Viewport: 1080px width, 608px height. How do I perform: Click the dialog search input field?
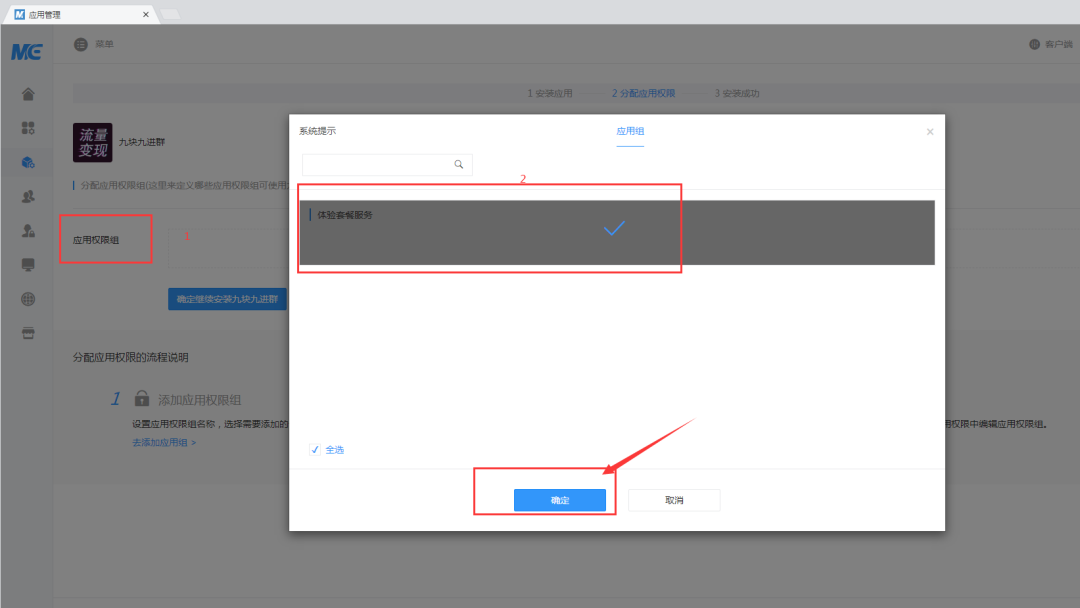377,165
